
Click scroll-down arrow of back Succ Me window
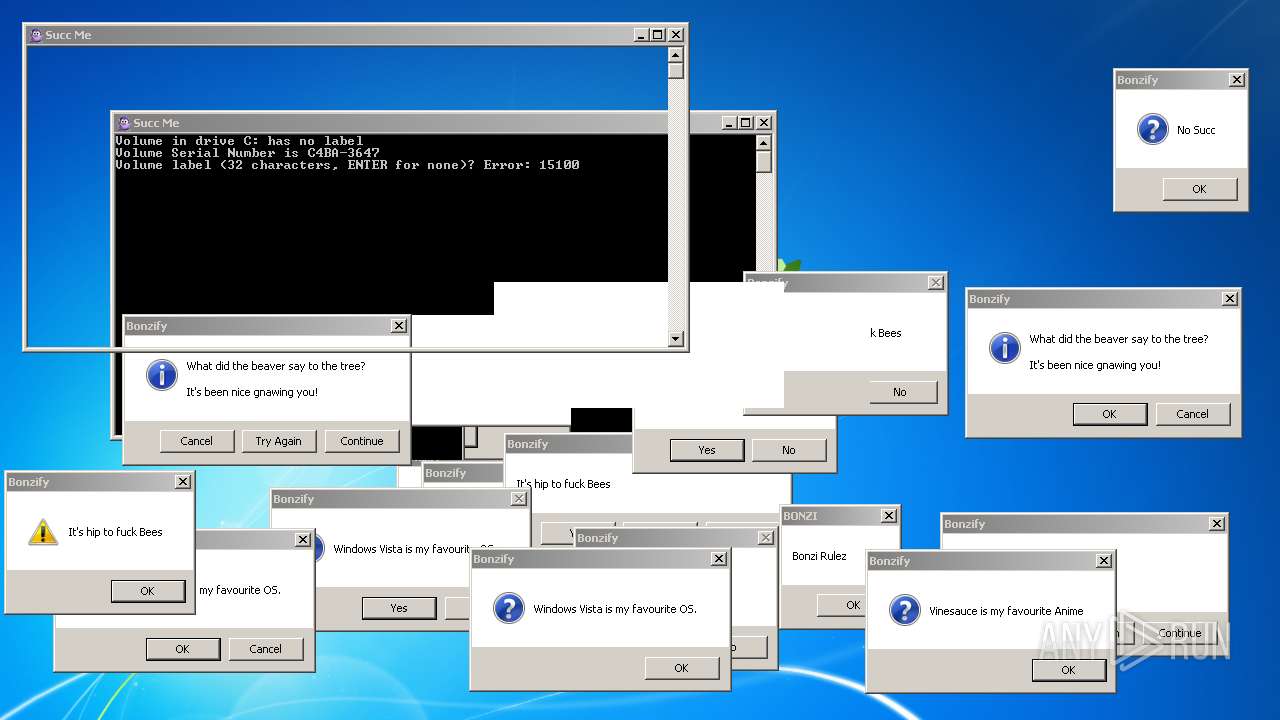(676, 339)
